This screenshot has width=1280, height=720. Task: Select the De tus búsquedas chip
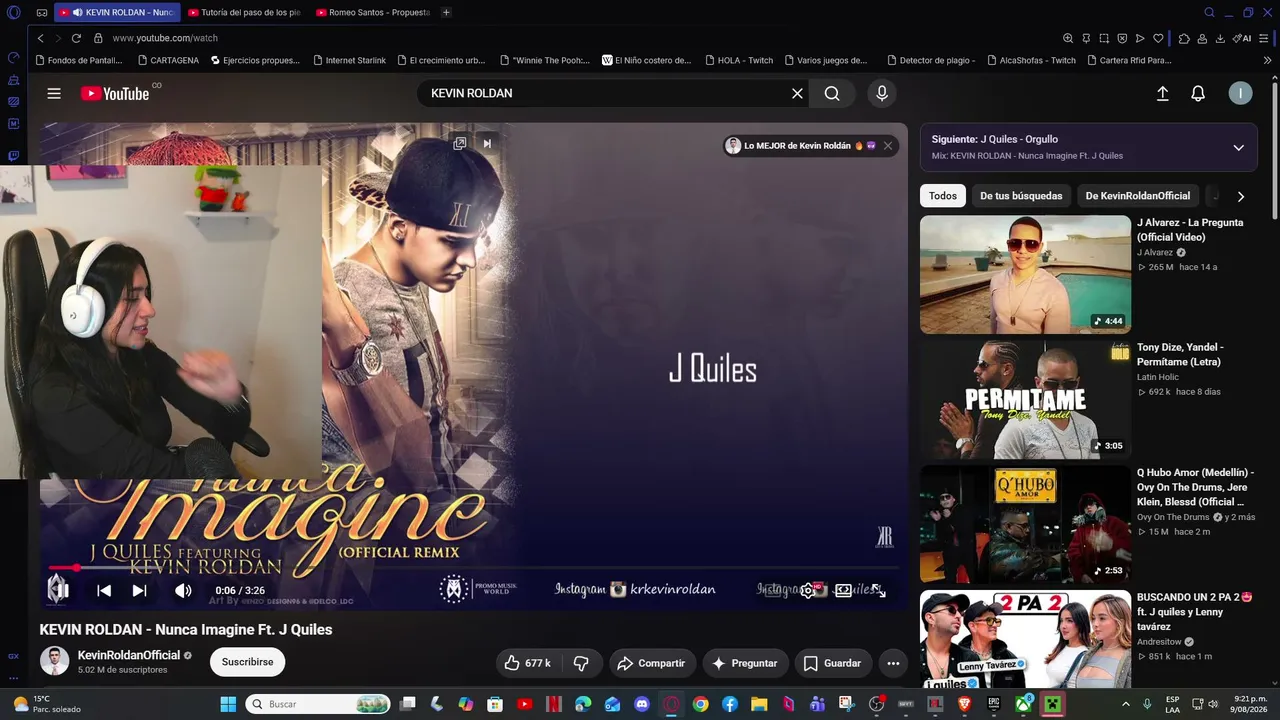(1021, 196)
